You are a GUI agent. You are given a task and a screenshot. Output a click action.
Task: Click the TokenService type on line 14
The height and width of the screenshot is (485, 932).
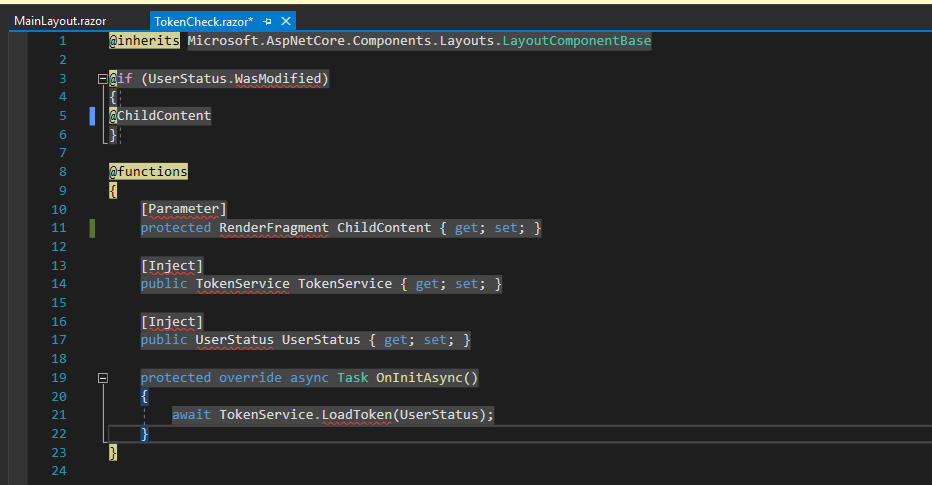(x=243, y=284)
